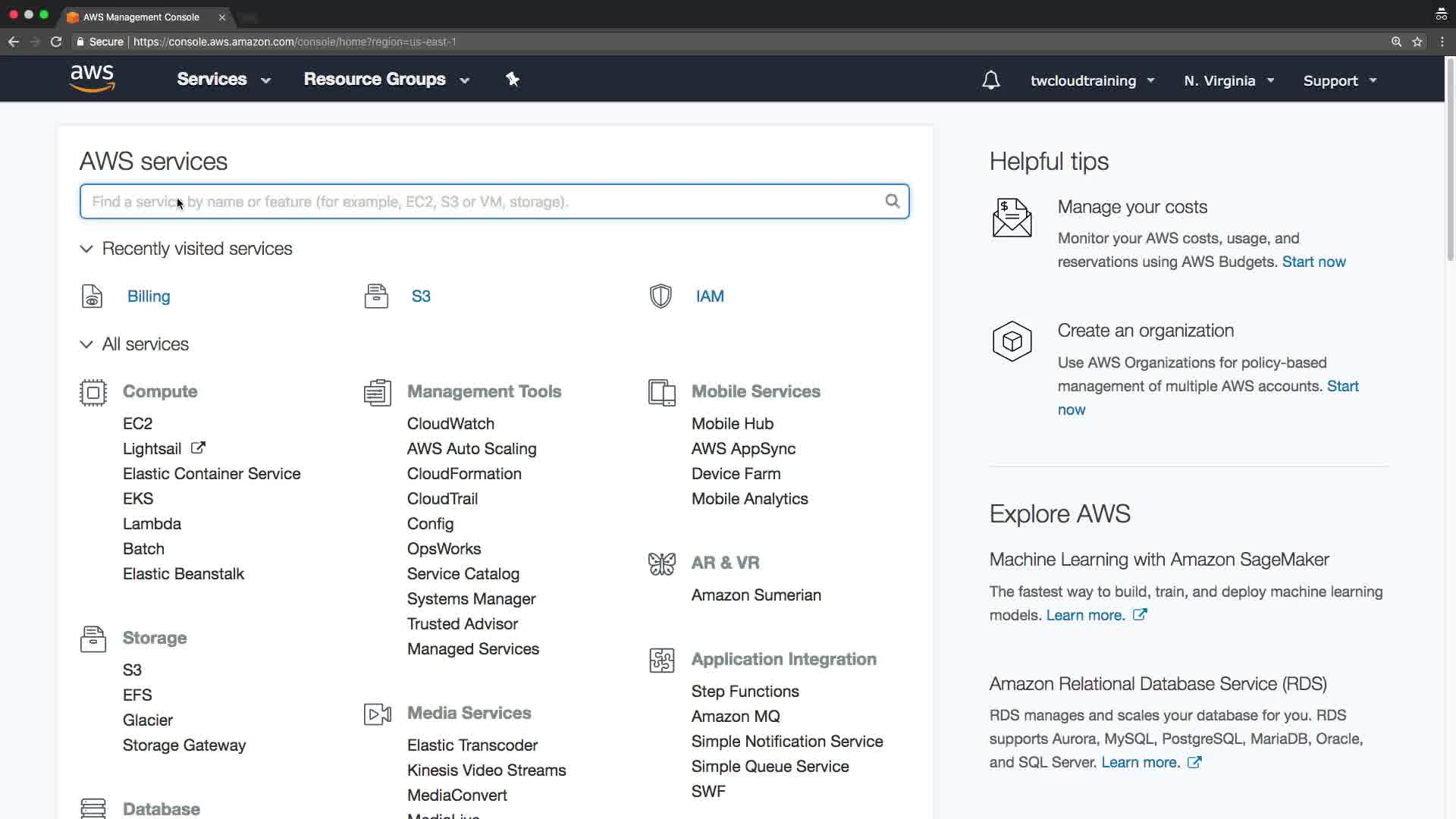The height and width of the screenshot is (819, 1456).
Task: Open the N. Virginia region dropdown
Action: tap(1228, 80)
